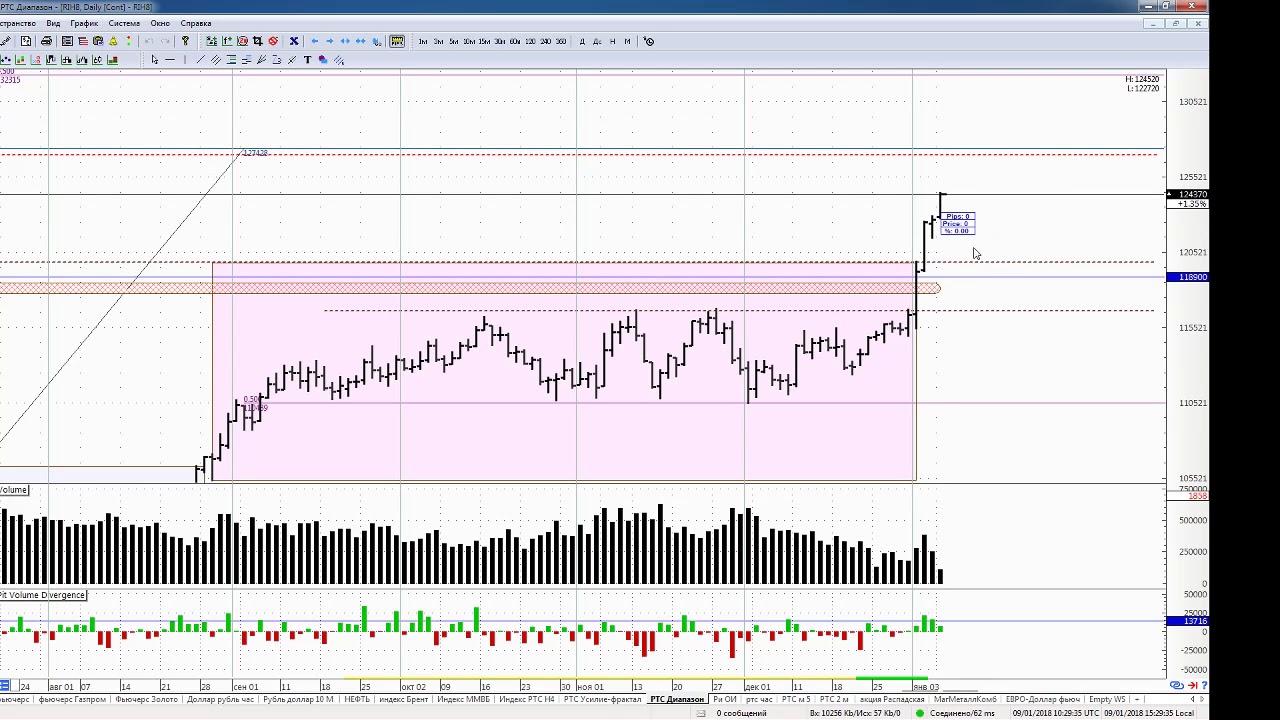Select the 15m timeframe

point(485,41)
